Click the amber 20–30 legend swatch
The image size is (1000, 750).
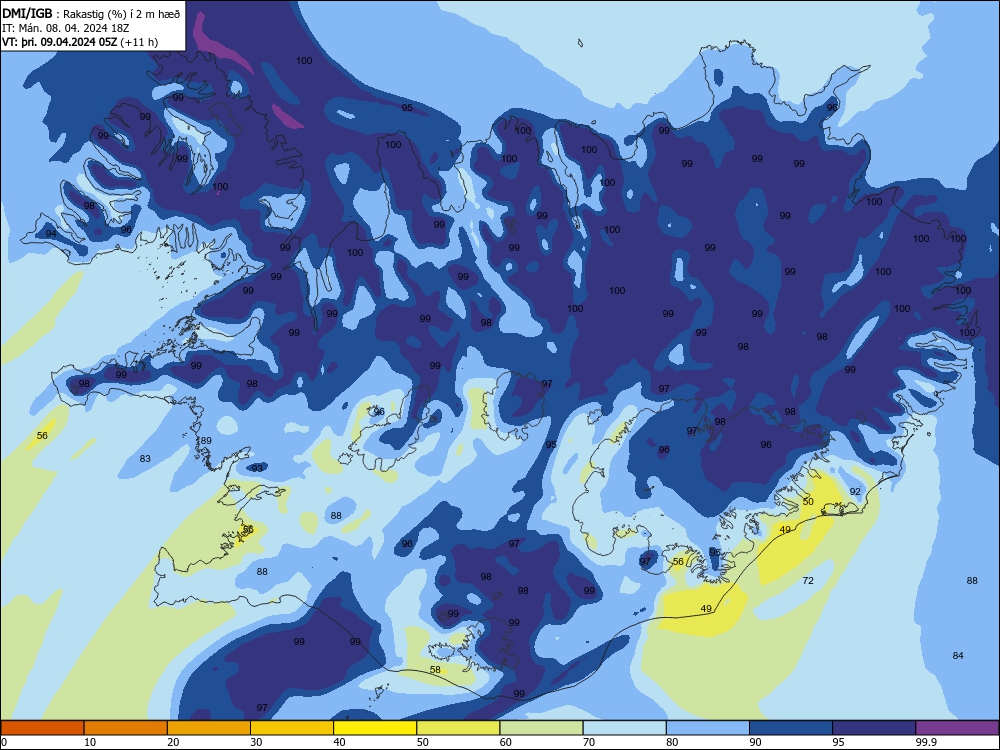209,728
